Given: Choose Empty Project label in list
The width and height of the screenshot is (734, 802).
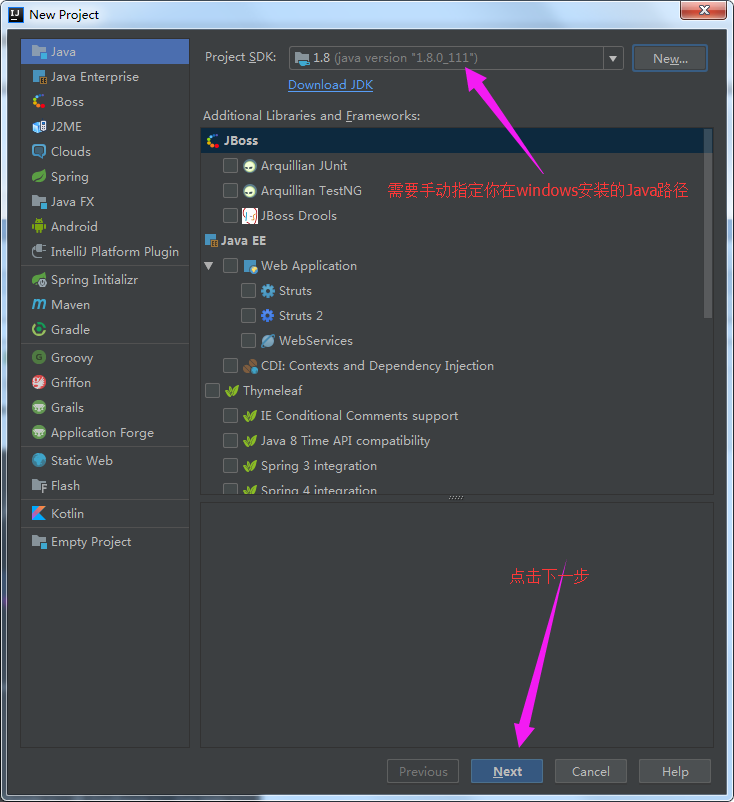Looking at the screenshot, I should [x=91, y=542].
